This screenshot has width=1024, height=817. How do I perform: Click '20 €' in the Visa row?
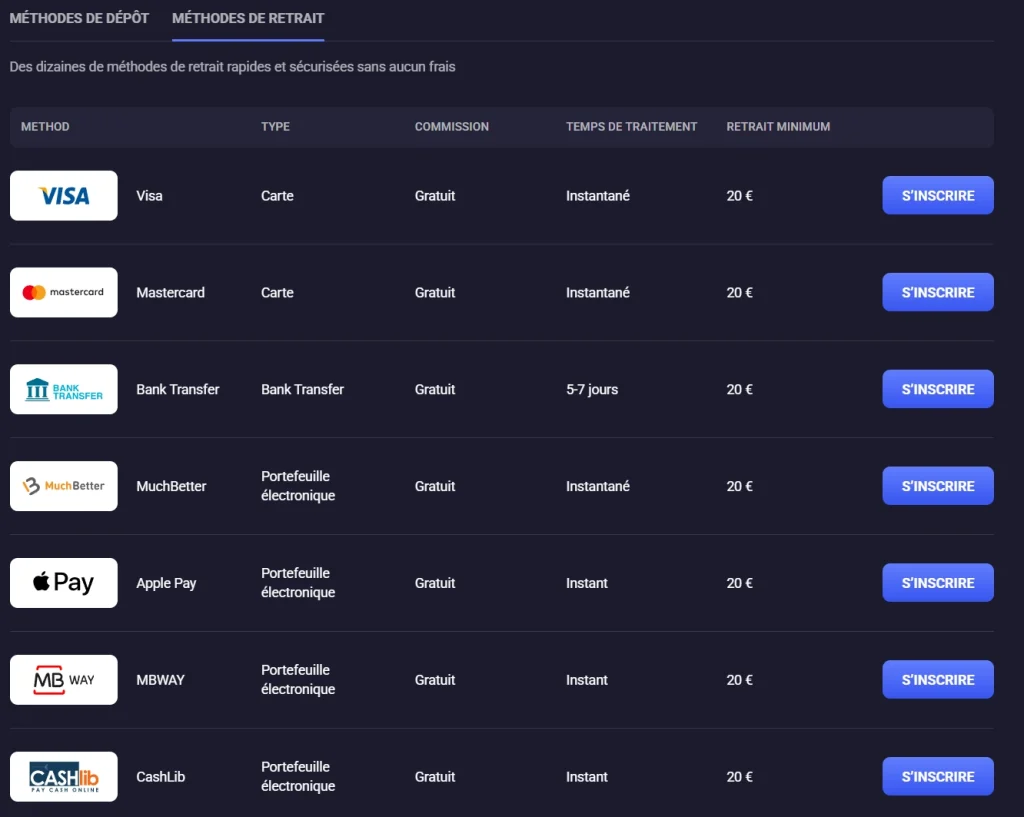[740, 196]
